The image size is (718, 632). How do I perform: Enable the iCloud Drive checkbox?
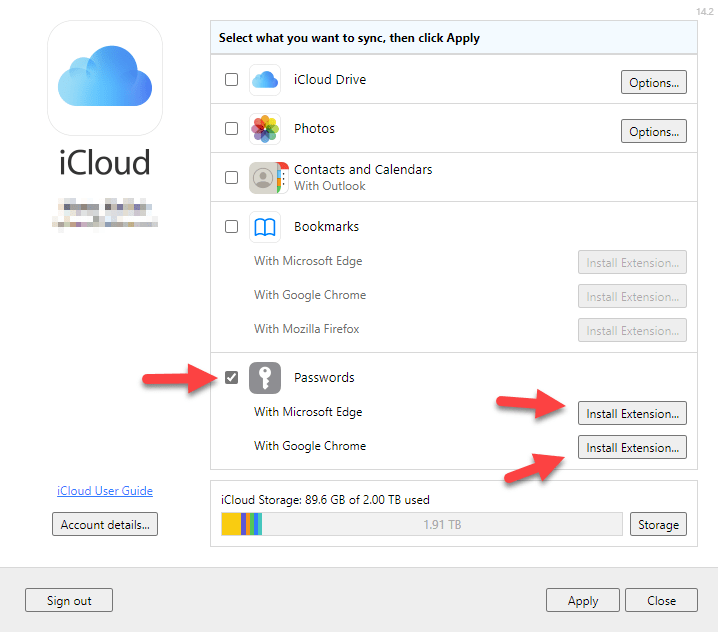coord(231,80)
